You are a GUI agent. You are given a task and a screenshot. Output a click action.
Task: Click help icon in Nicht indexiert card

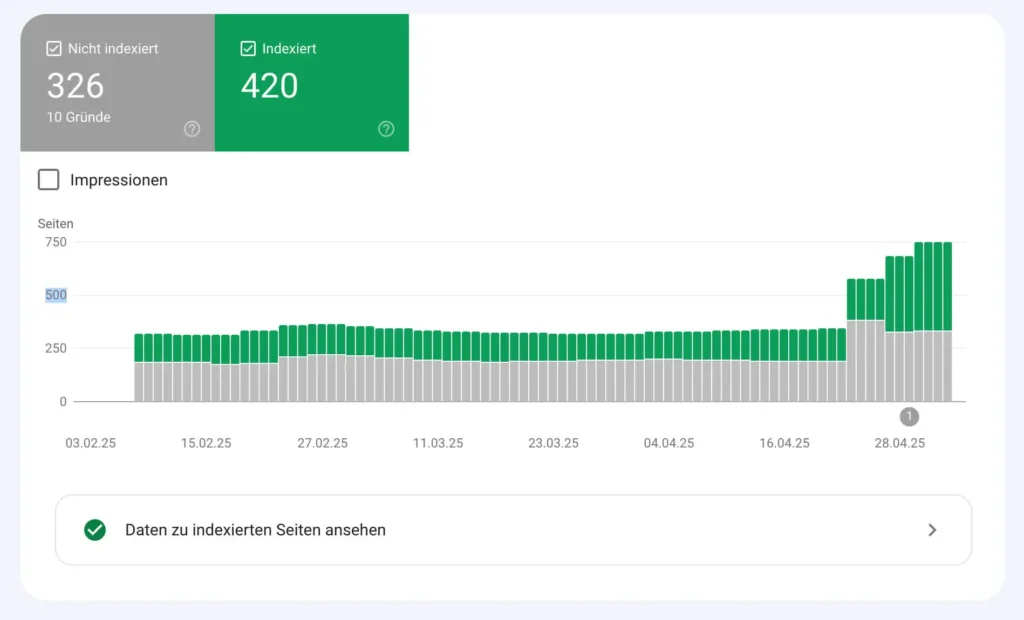click(192, 129)
